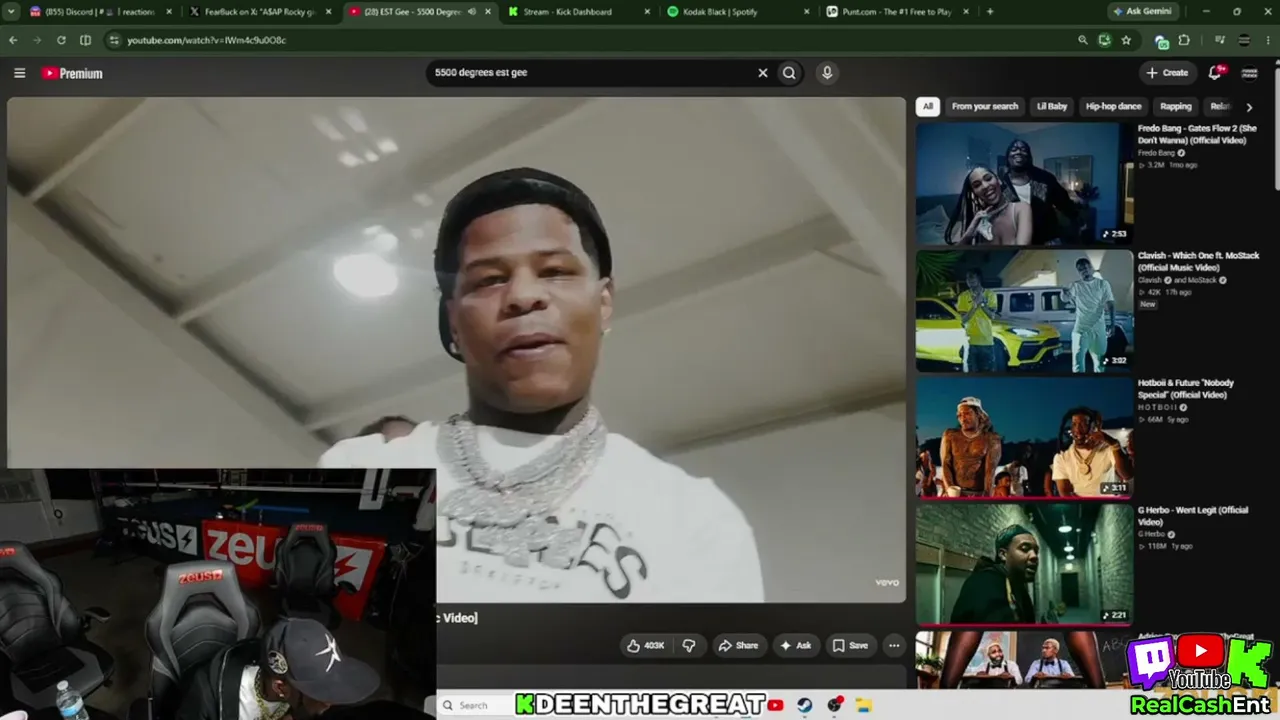Open OBS icon on the taskbar
The height and width of the screenshot is (720, 1280).
coord(835,705)
